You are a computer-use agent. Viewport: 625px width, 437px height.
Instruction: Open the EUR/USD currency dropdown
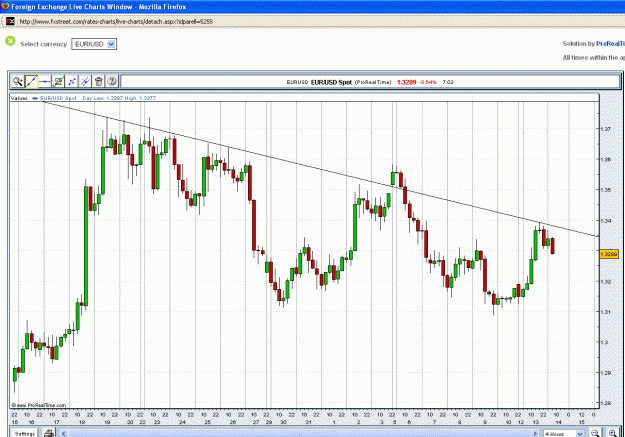coord(94,44)
